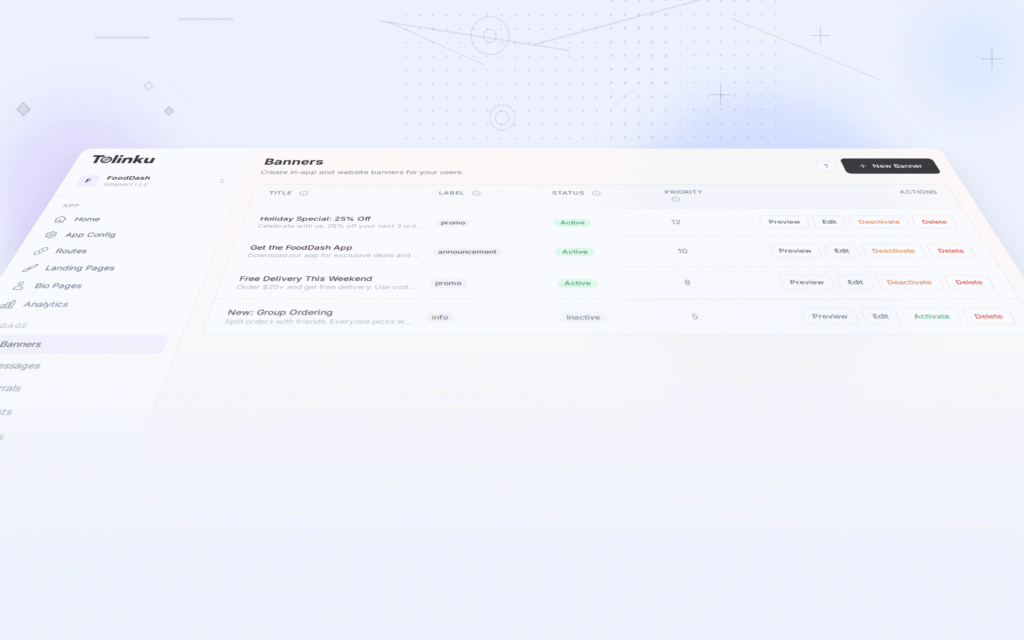The height and width of the screenshot is (640, 1024).
Task: Click promo label in Holiday Special row
Action: (x=453, y=223)
